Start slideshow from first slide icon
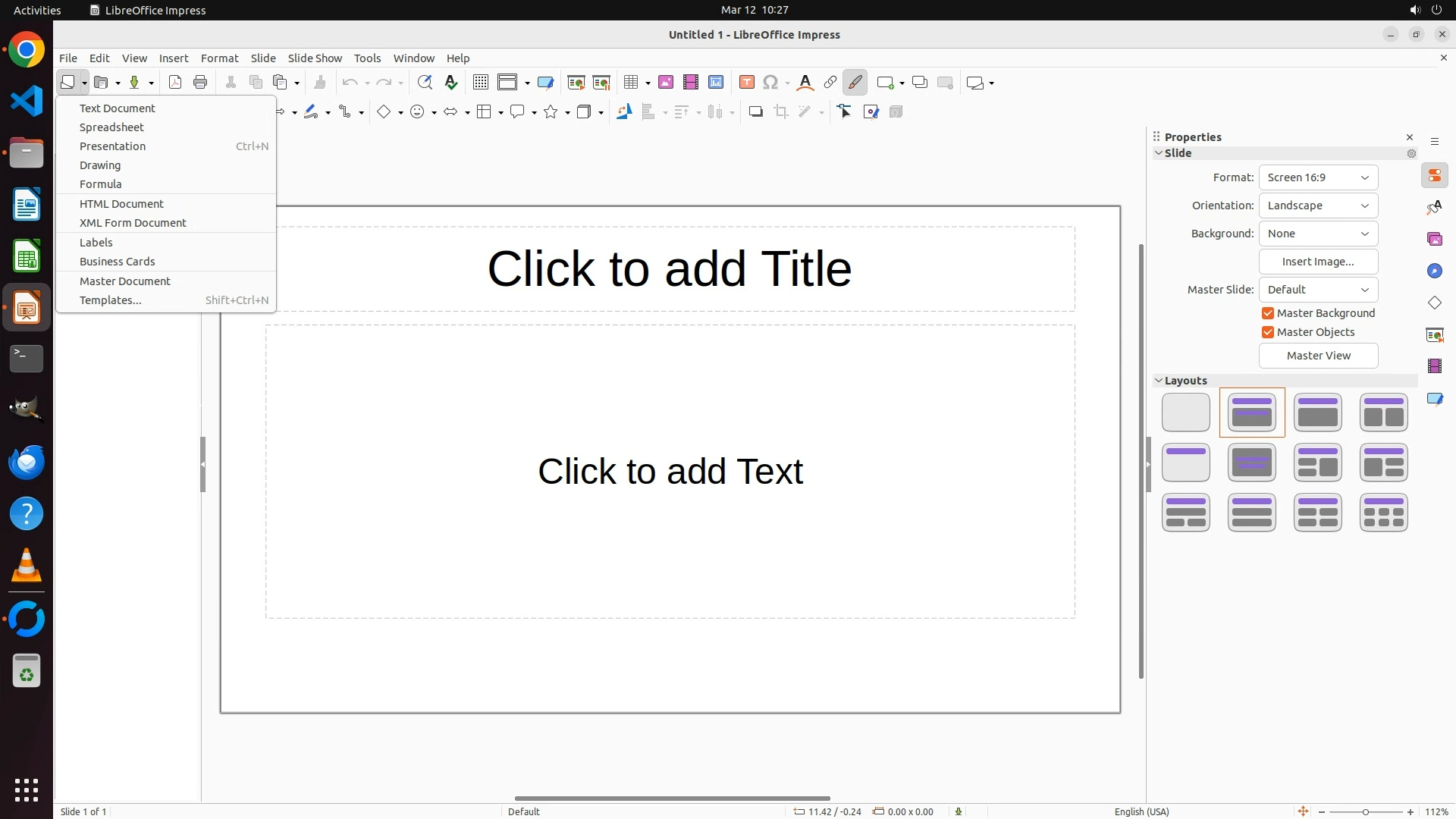1456x819 pixels. (576, 83)
